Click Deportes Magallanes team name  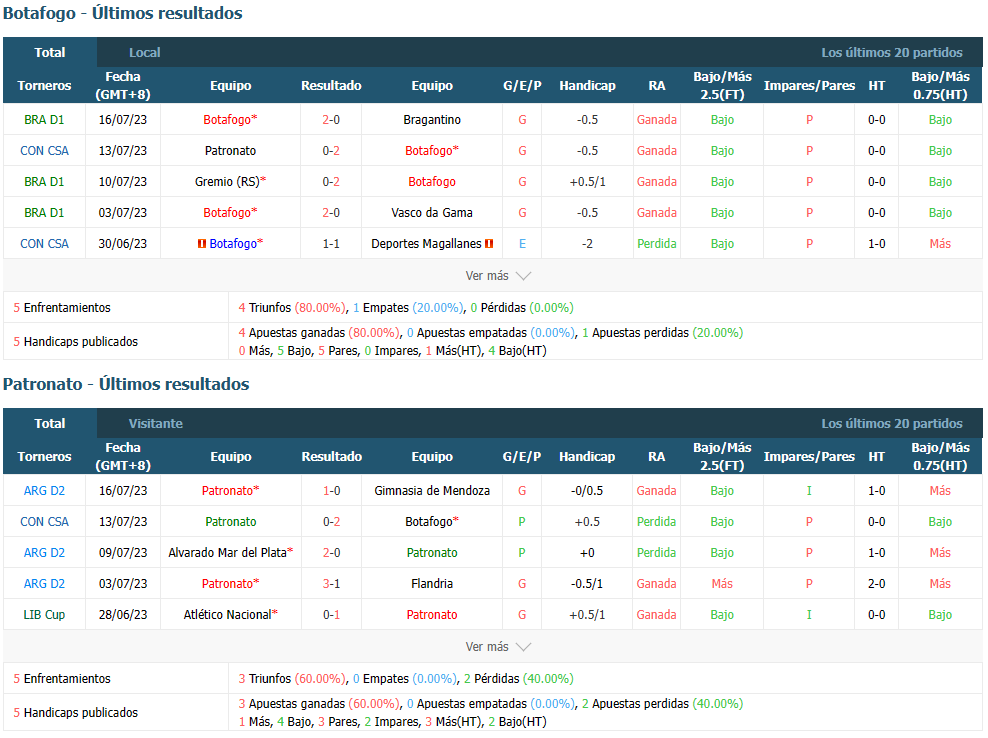426,244
